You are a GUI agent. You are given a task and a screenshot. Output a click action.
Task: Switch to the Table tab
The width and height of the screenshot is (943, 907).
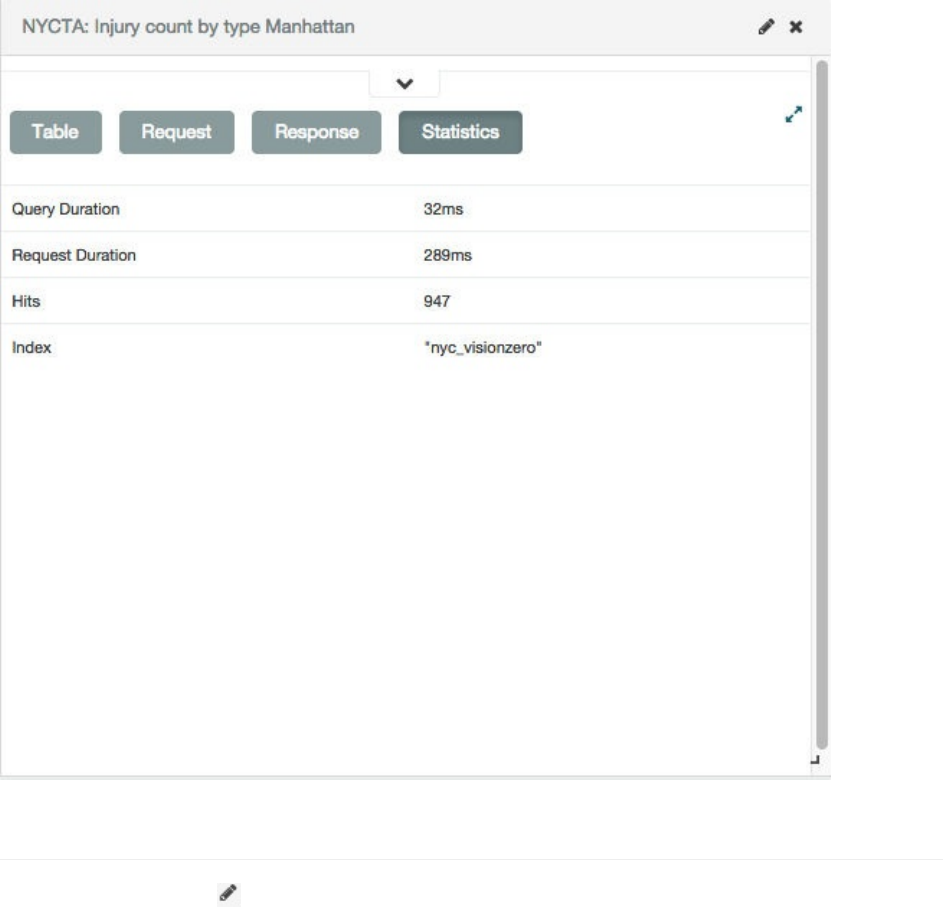tap(56, 132)
